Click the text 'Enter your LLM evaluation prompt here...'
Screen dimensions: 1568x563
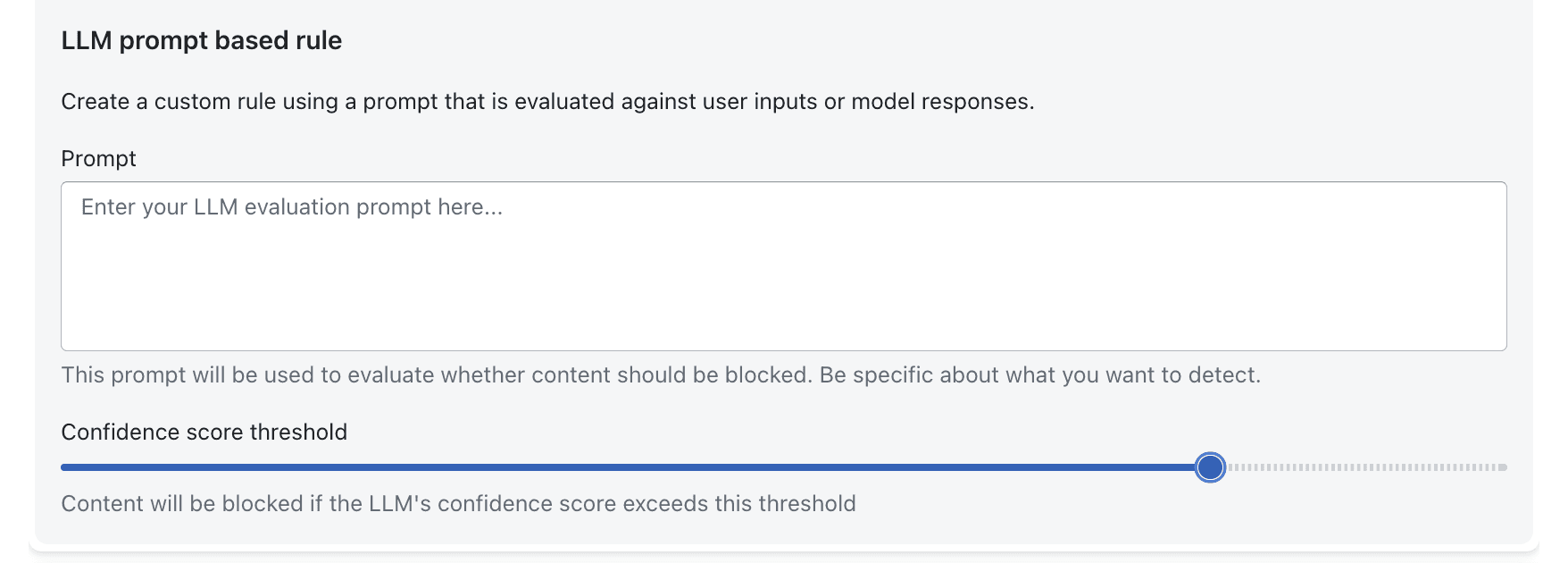tap(292, 206)
